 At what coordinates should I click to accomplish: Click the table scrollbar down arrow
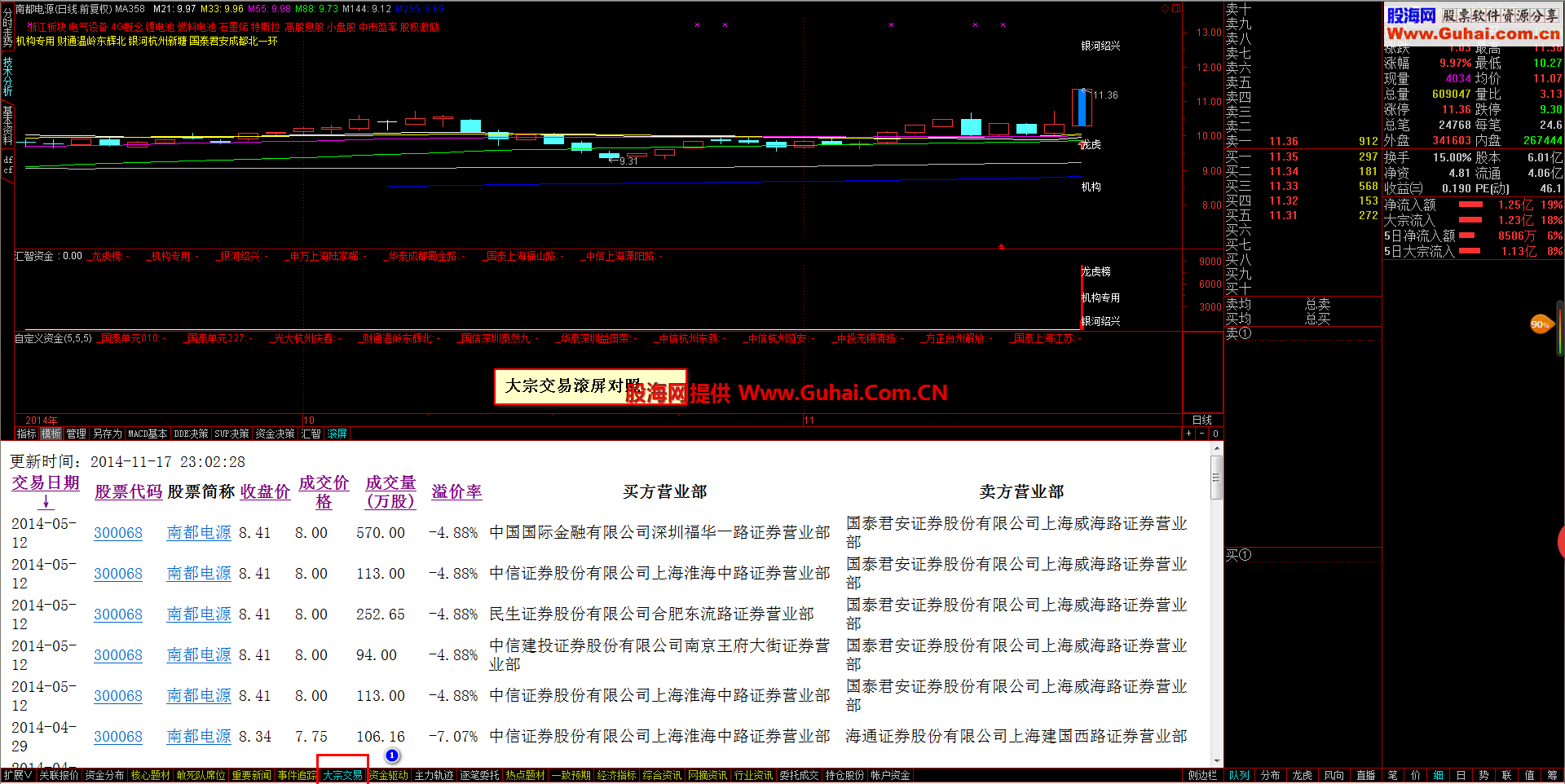pos(1216,761)
